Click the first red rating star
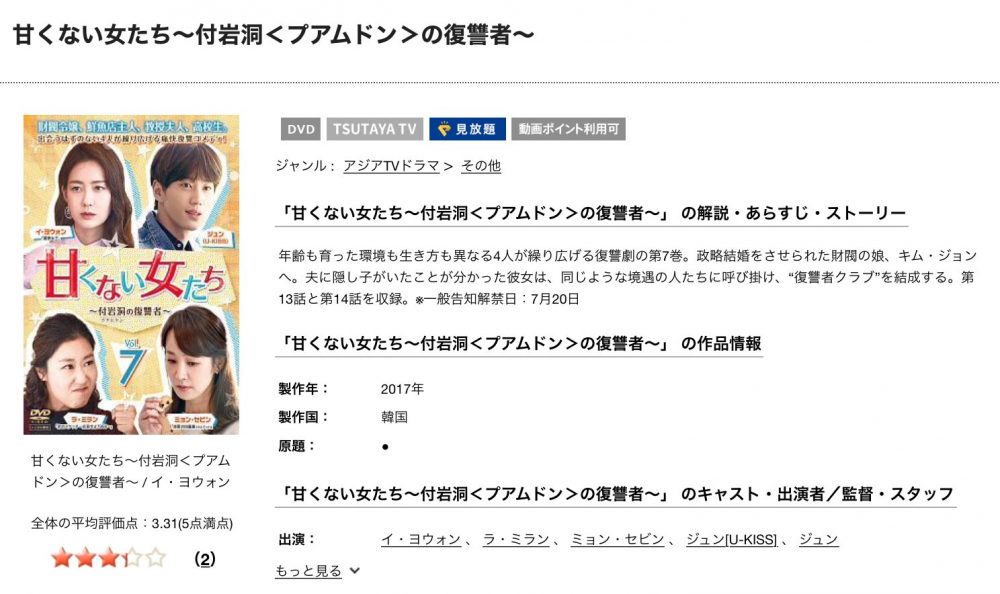The image size is (1000, 594). [x=62, y=558]
